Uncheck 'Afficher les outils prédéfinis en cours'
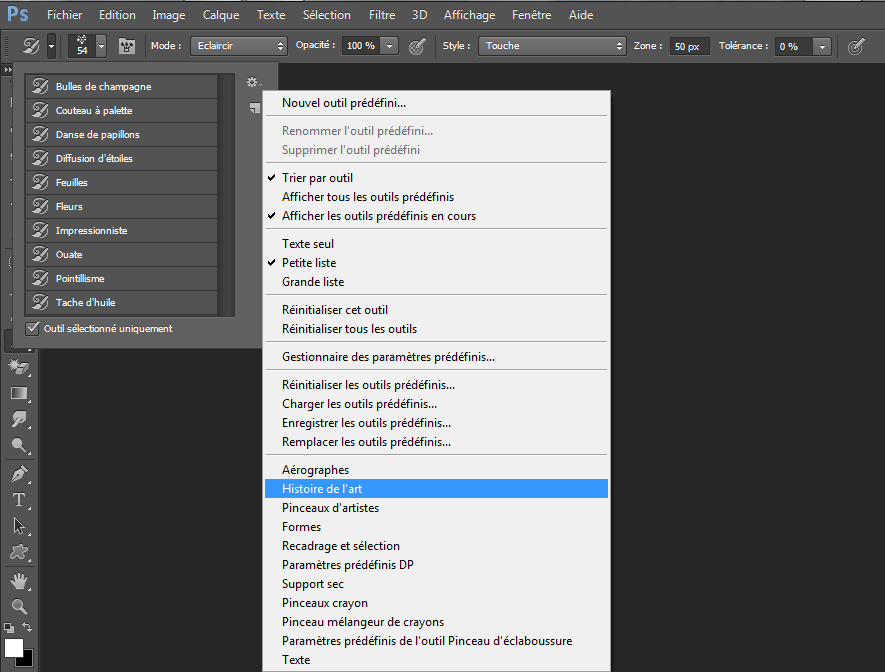The width and height of the screenshot is (885, 672). tap(378, 216)
